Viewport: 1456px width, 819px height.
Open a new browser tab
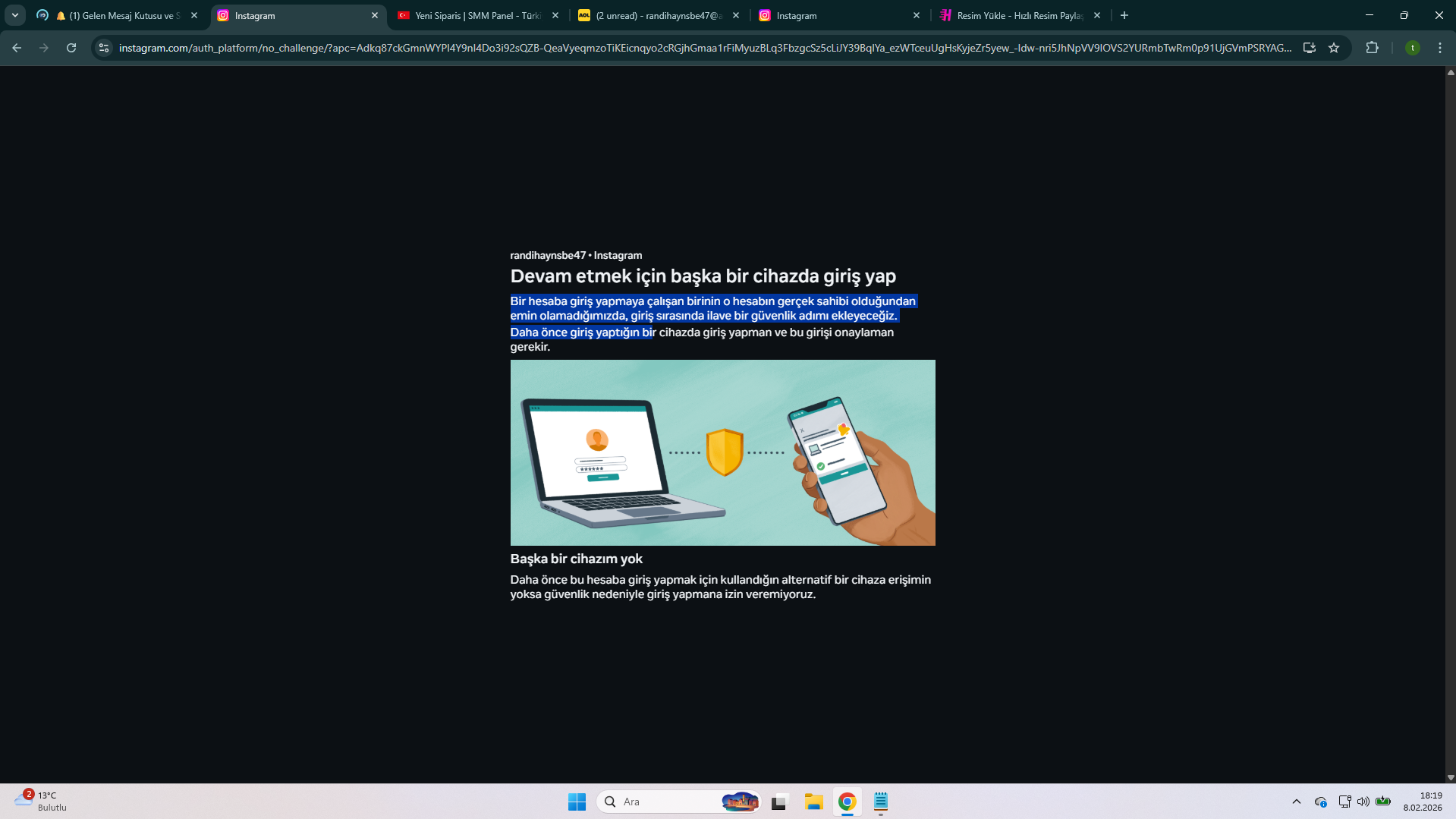(1124, 15)
